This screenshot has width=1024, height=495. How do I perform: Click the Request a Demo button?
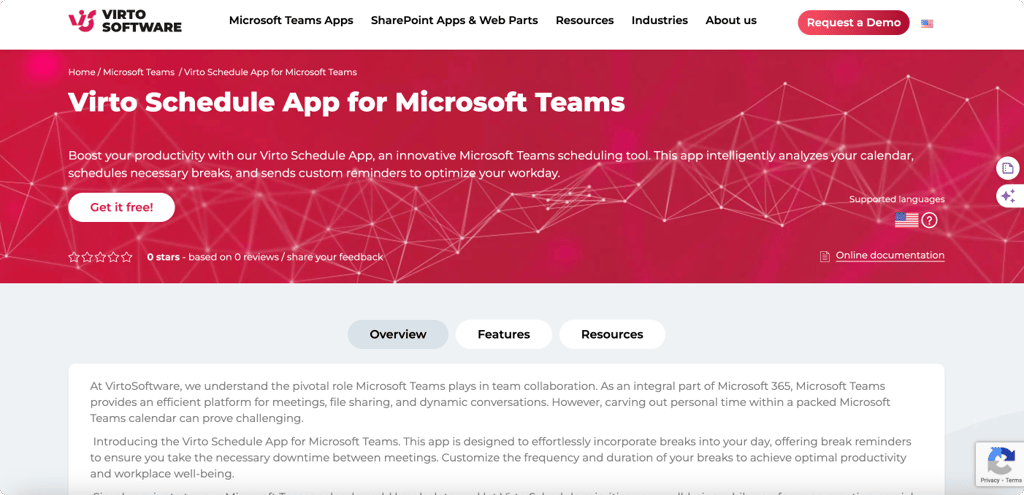(x=854, y=23)
